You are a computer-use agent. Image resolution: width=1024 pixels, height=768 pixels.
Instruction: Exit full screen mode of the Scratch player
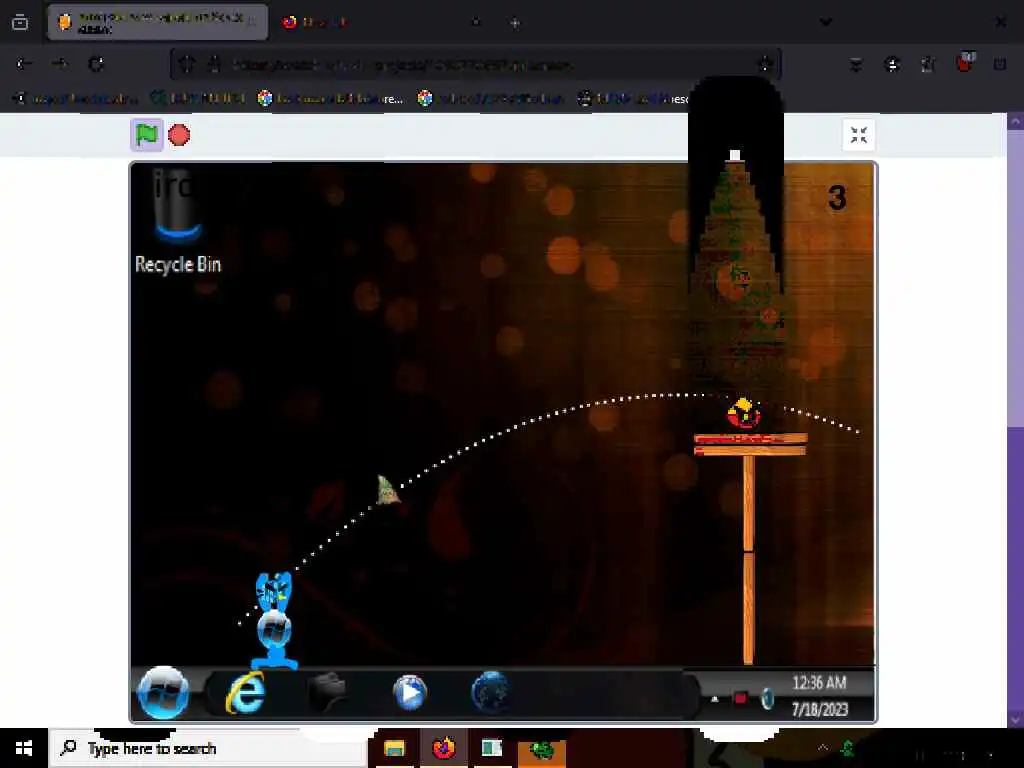pos(858,135)
